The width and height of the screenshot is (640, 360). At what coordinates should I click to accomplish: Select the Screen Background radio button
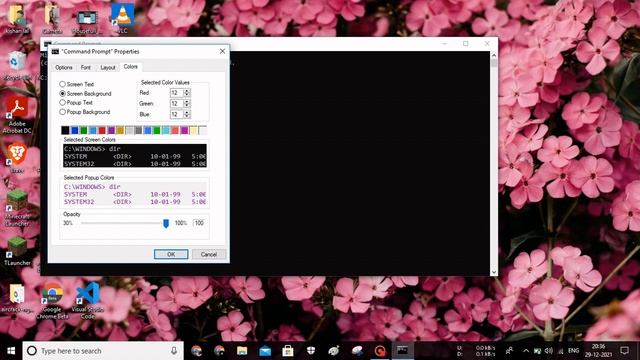click(x=62, y=93)
